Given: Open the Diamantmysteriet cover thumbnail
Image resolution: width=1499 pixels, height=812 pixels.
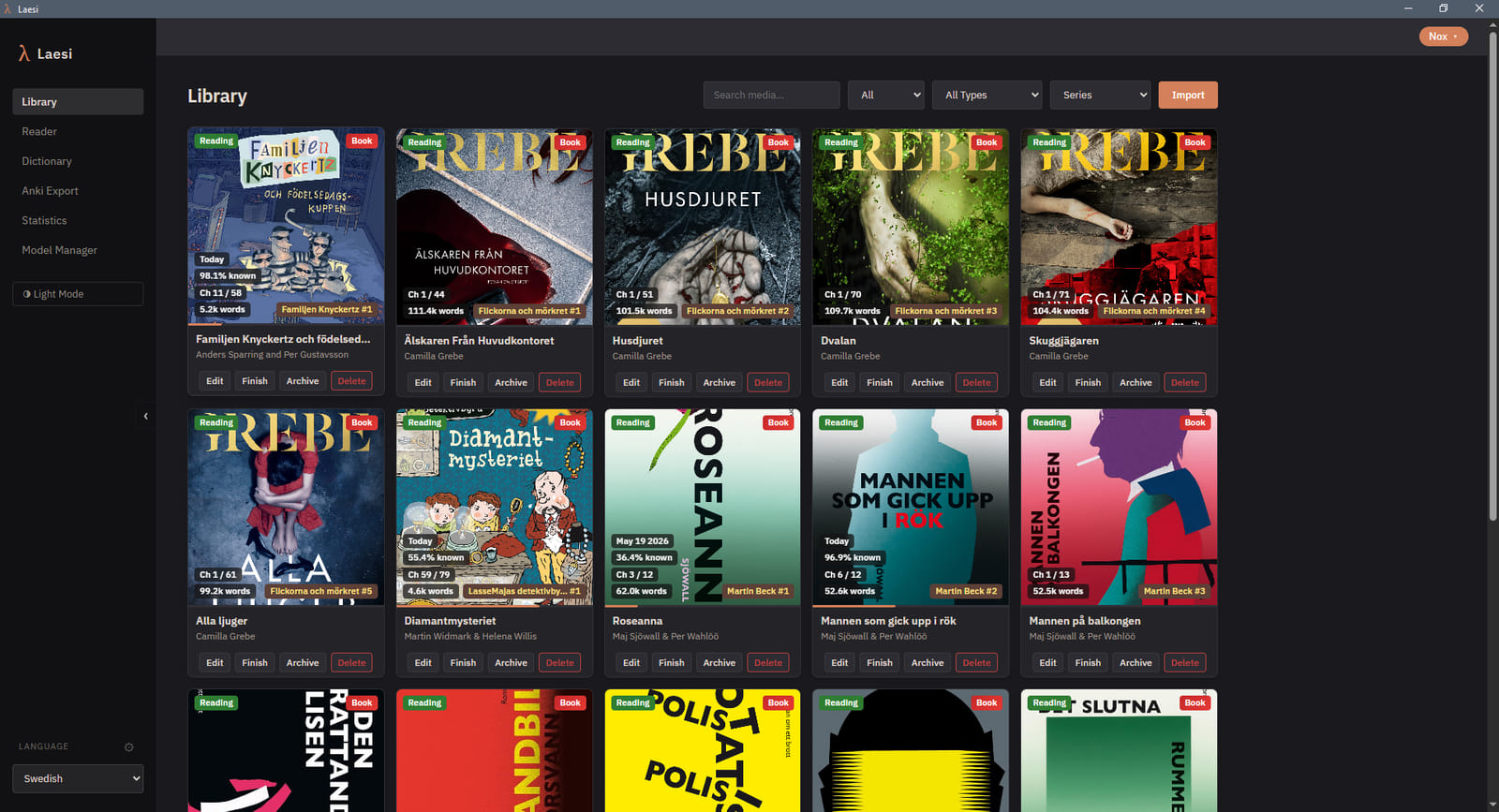Looking at the screenshot, I should point(495,507).
